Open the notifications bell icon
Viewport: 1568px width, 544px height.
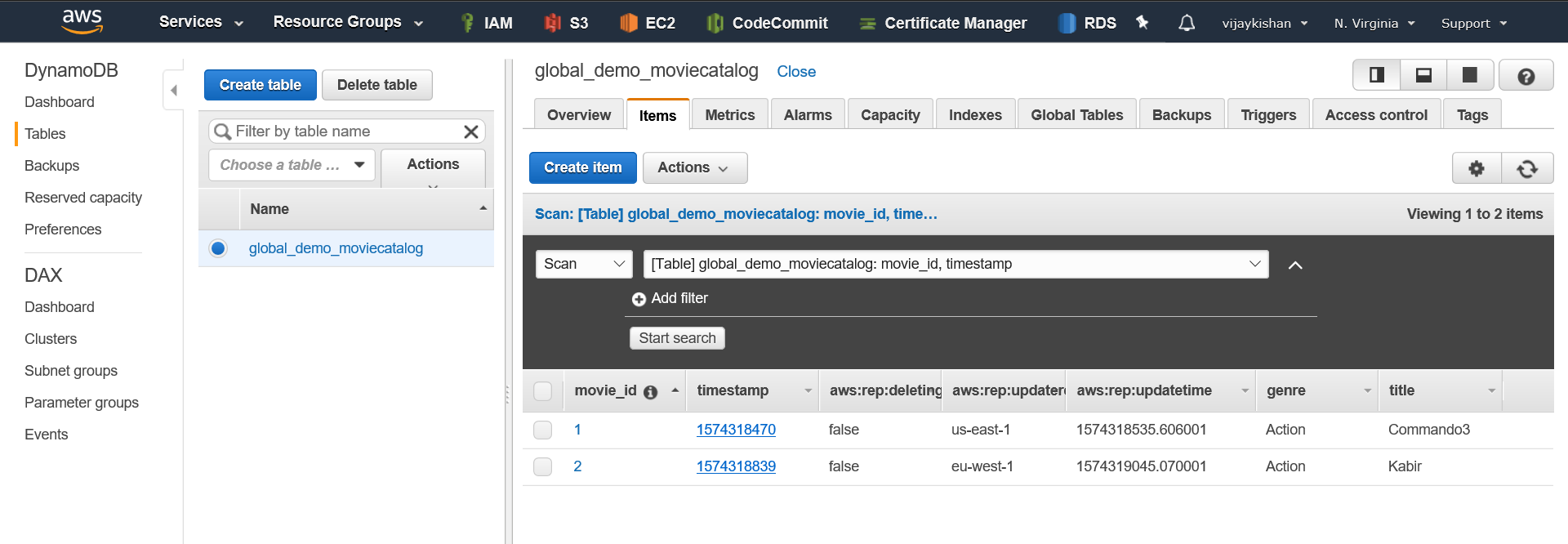click(1187, 23)
